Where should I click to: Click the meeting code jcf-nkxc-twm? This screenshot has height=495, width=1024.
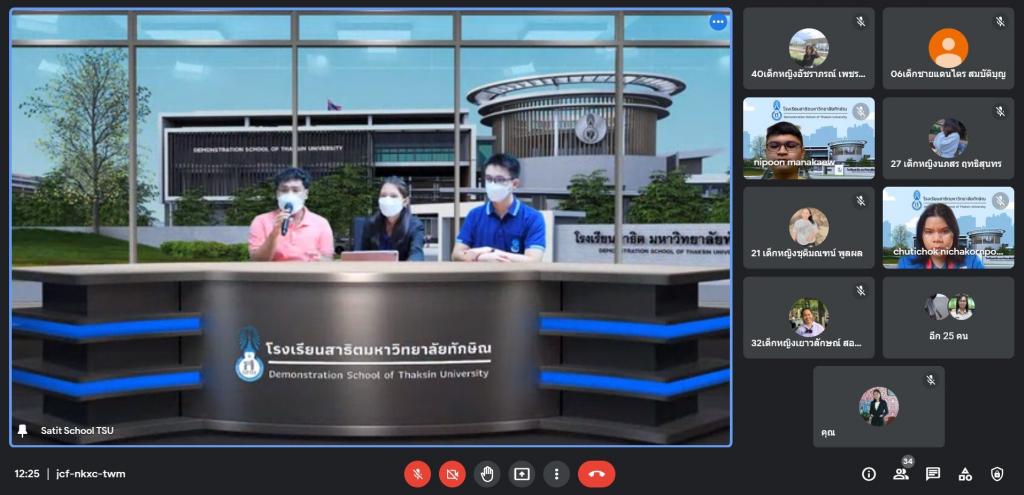click(91, 474)
